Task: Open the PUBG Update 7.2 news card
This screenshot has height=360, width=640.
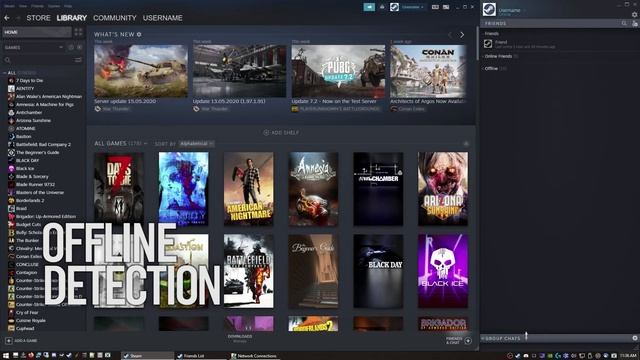Action: [338, 71]
